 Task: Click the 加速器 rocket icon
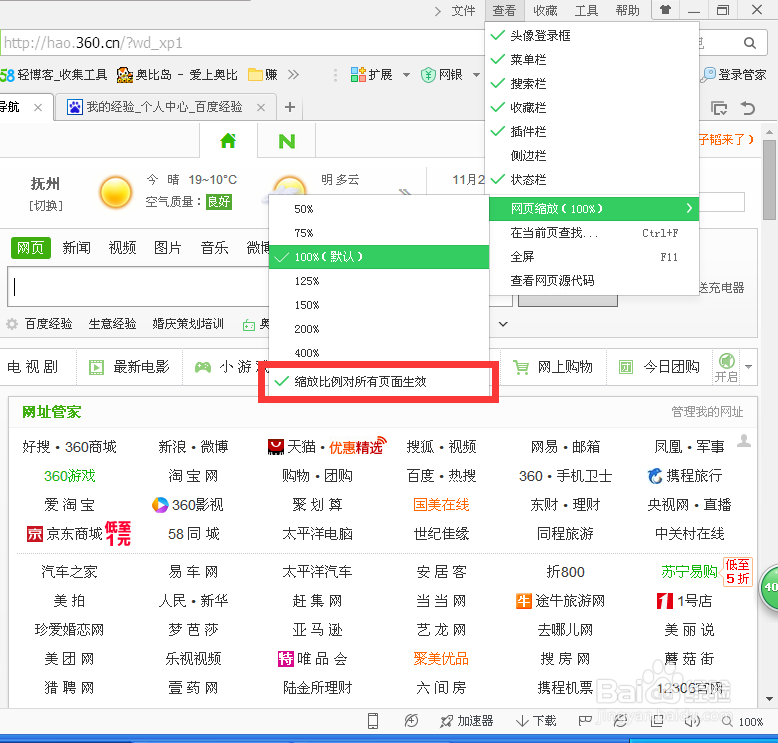(x=447, y=721)
